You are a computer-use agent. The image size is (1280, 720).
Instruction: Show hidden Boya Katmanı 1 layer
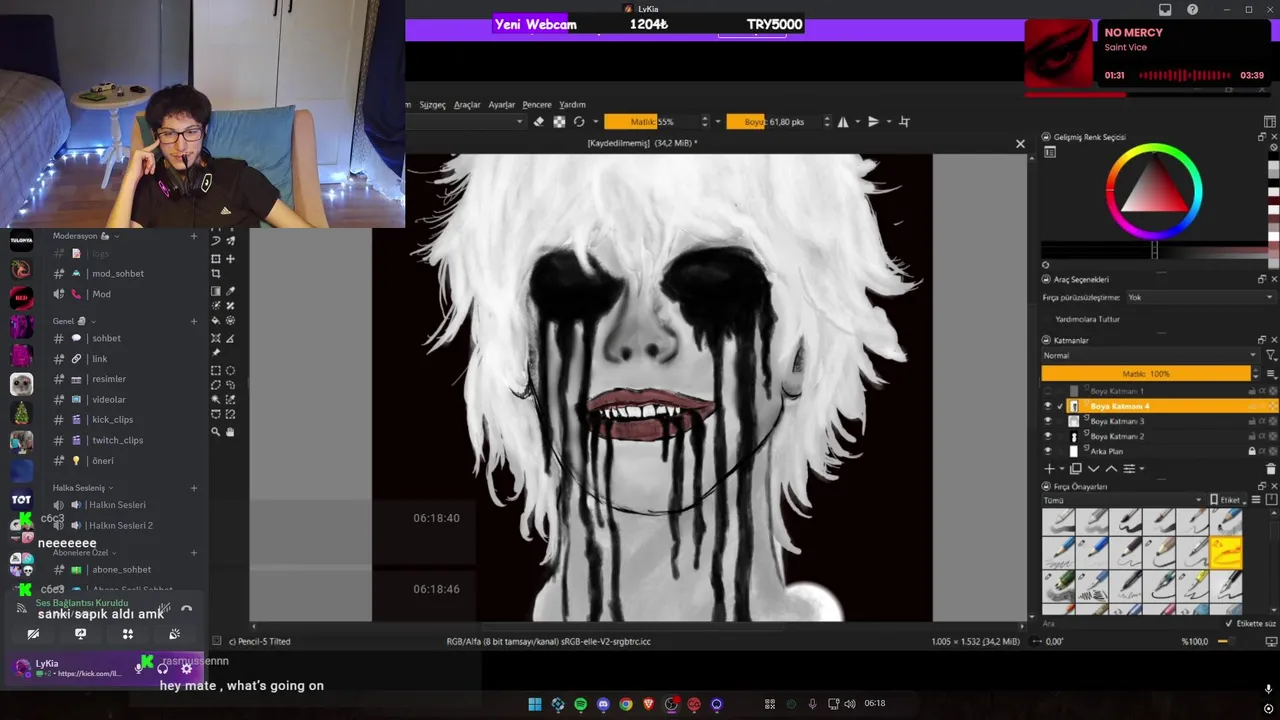(x=1047, y=391)
